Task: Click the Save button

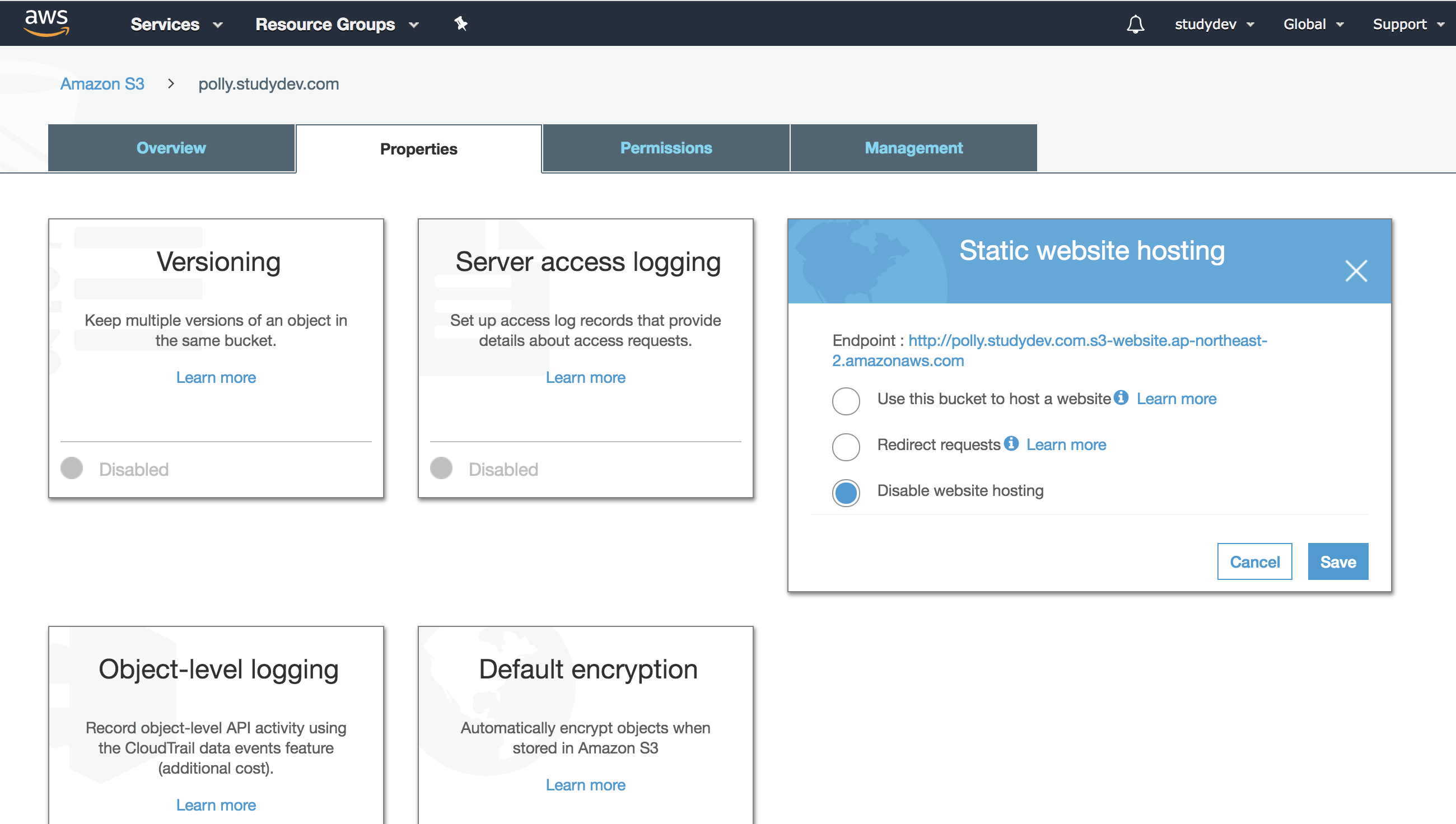Action: coord(1338,561)
